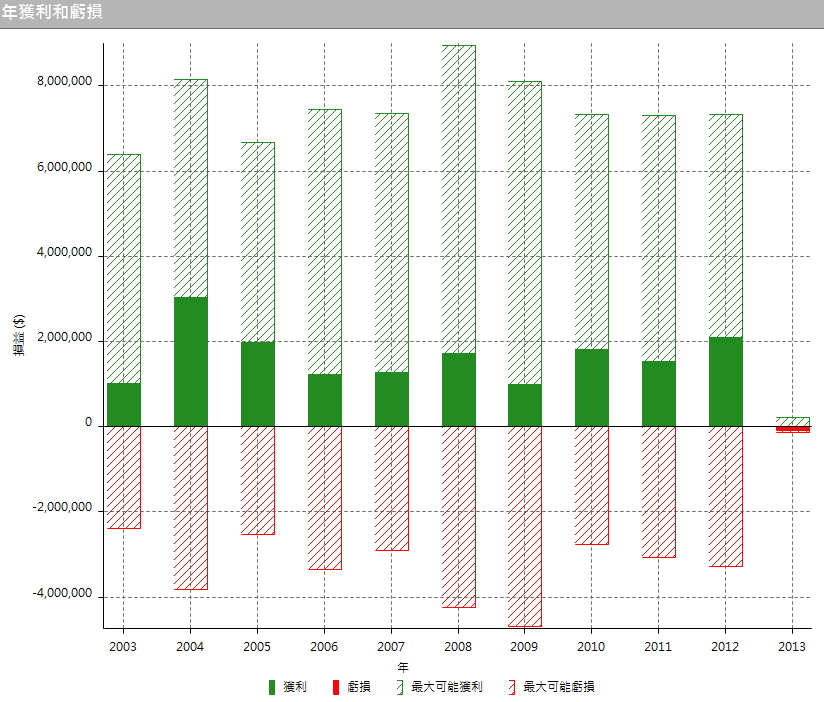Select the 虧損 legend label

(358, 687)
